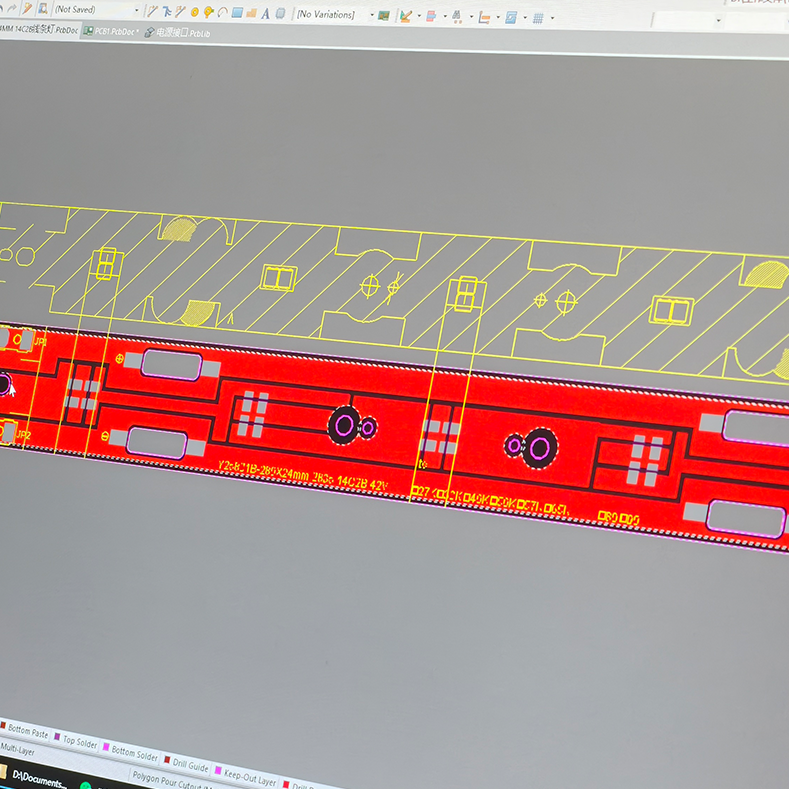789x789 pixels.
Task: Choose the Place Arc tool
Action: click(x=222, y=13)
